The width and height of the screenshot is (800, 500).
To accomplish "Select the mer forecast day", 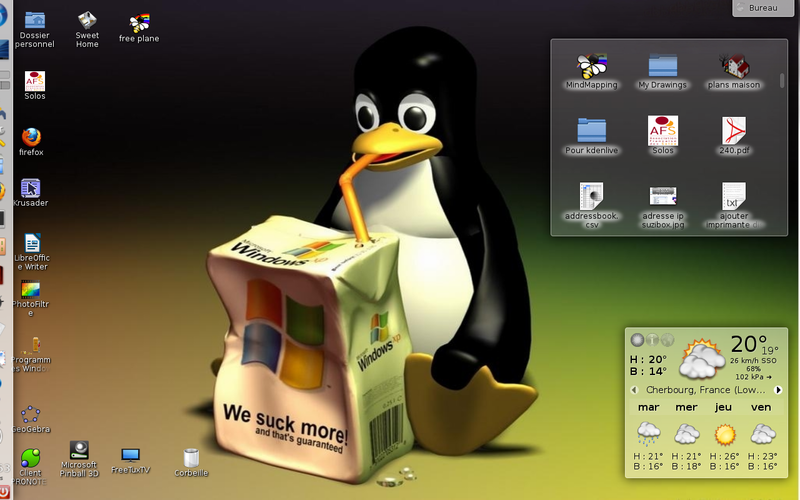I will tap(686, 407).
